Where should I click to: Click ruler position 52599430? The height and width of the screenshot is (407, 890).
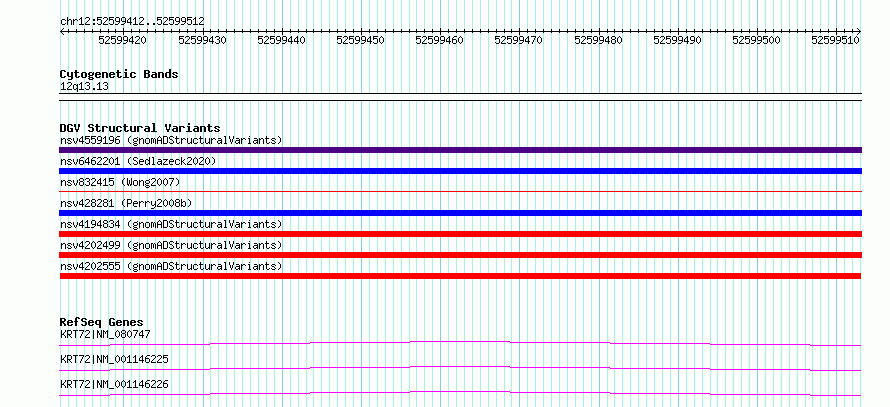coord(203,40)
